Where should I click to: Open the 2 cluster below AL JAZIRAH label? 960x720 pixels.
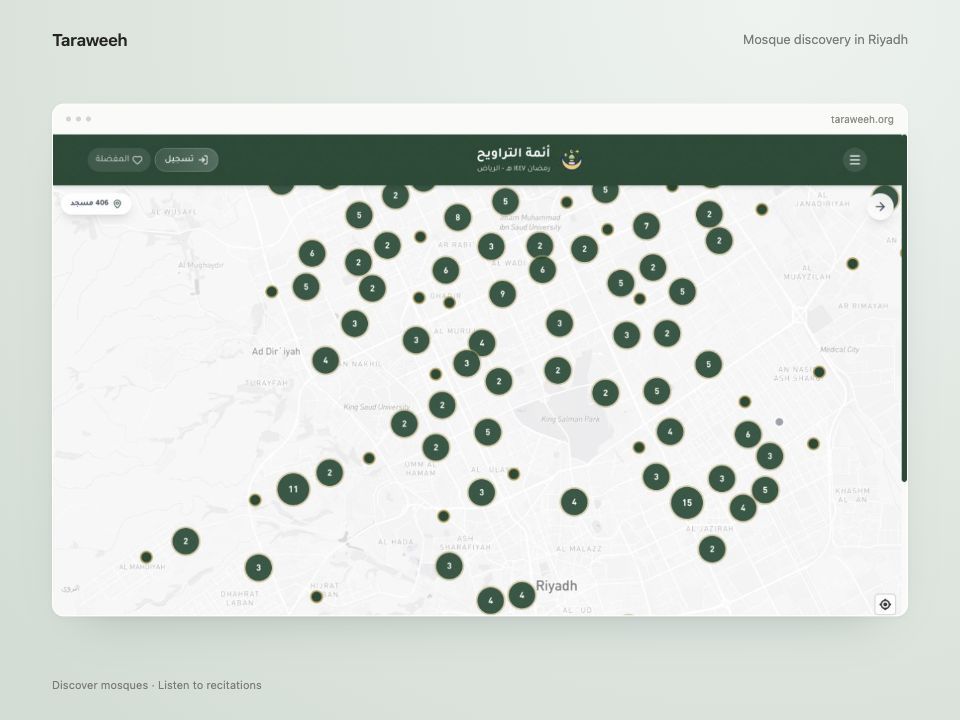tap(712, 549)
